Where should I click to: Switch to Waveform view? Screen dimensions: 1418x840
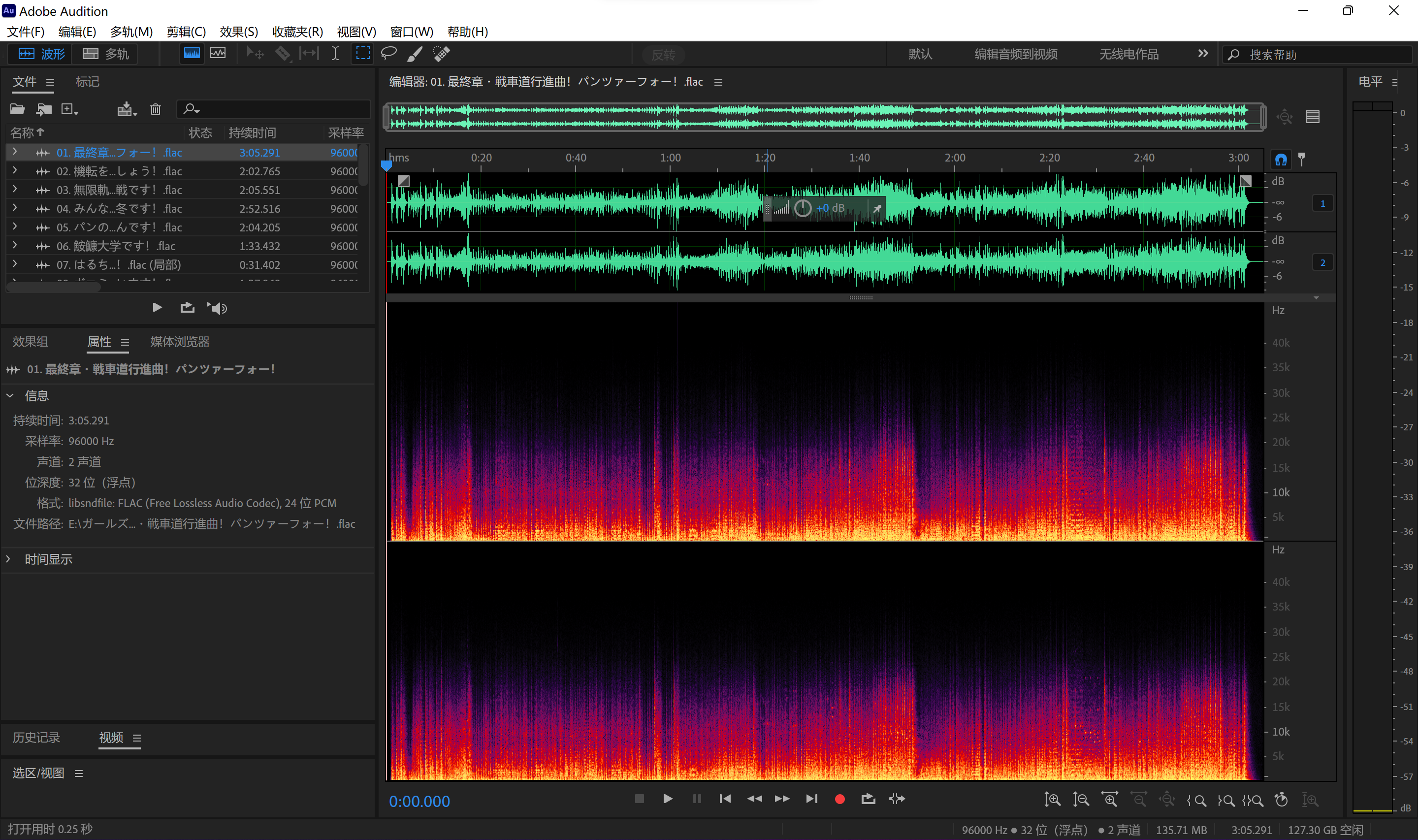[42, 54]
